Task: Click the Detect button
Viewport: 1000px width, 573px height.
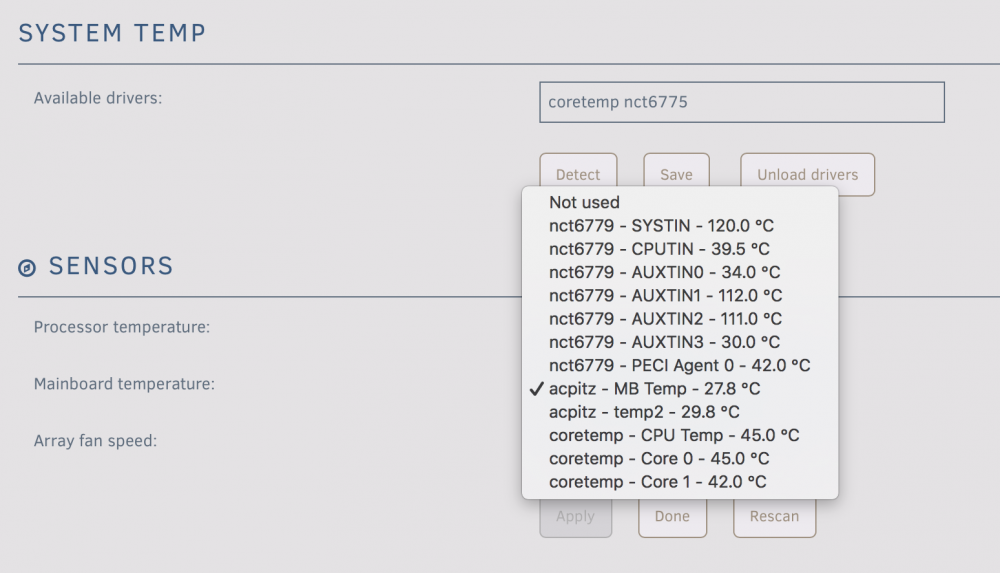Action: 578,174
